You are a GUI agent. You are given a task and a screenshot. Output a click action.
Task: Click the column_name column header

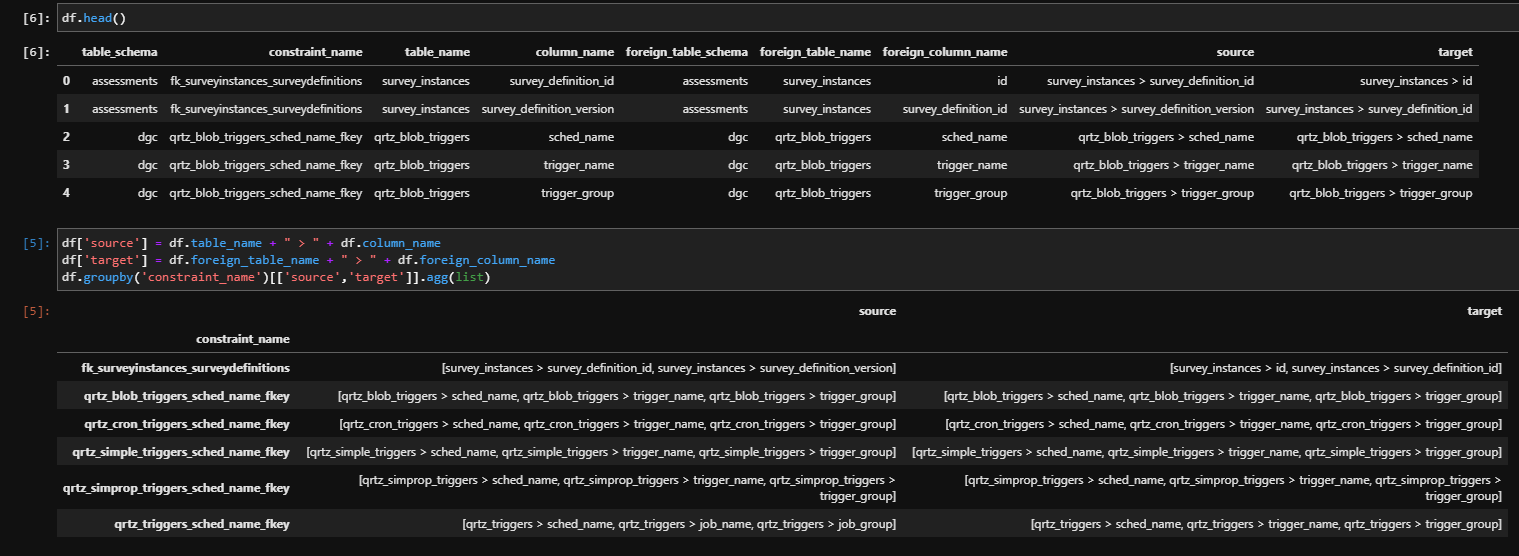coord(575,52)
